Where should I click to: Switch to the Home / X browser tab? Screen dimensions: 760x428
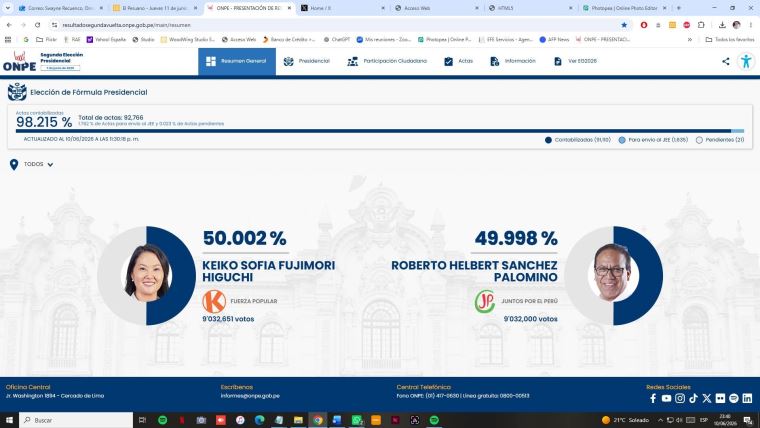pyautogui.click(x=343, y=8)
